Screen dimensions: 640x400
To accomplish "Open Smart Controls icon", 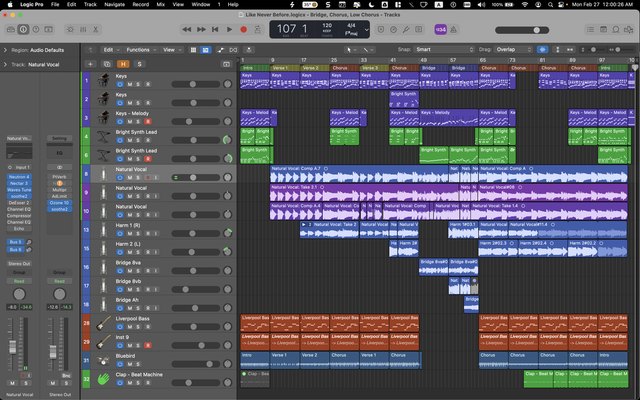I will click(x=71, y=29).
